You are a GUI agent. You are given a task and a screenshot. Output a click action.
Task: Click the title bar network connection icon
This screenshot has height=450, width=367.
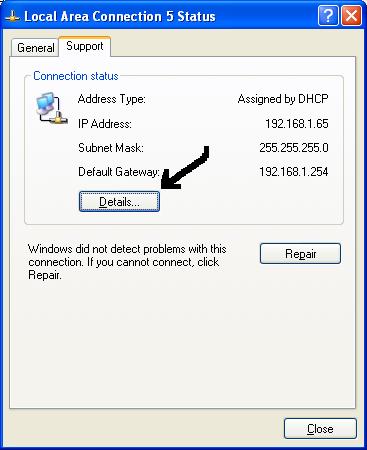point(12,16)
